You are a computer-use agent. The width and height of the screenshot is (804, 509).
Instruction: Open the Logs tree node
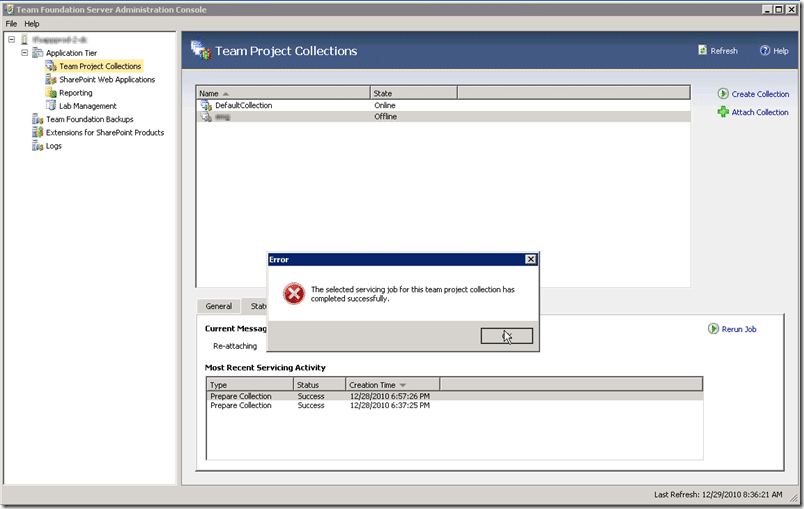click(x=54, y=146)
